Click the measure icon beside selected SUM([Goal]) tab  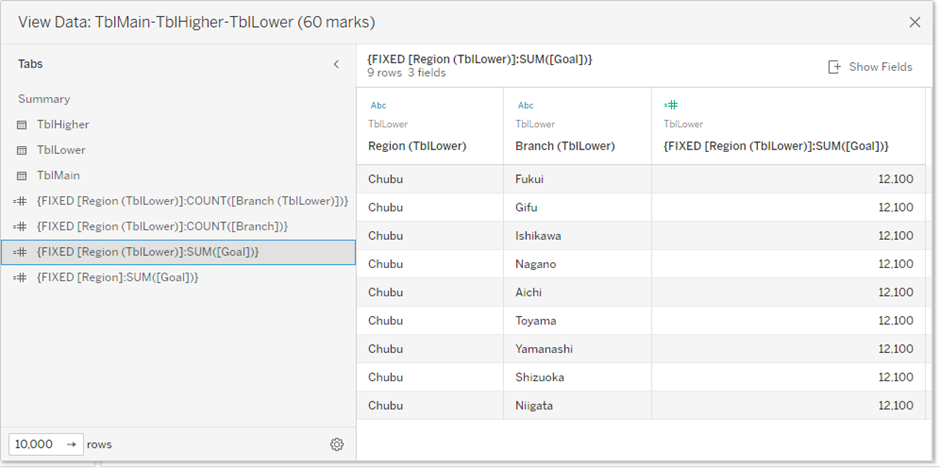tap(20, 252)
